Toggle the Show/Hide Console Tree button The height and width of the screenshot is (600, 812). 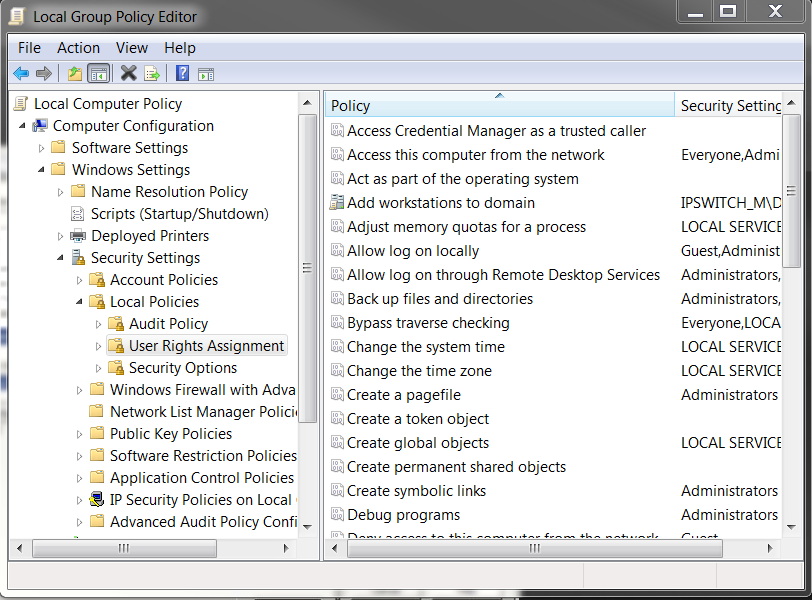pos(99,74)
